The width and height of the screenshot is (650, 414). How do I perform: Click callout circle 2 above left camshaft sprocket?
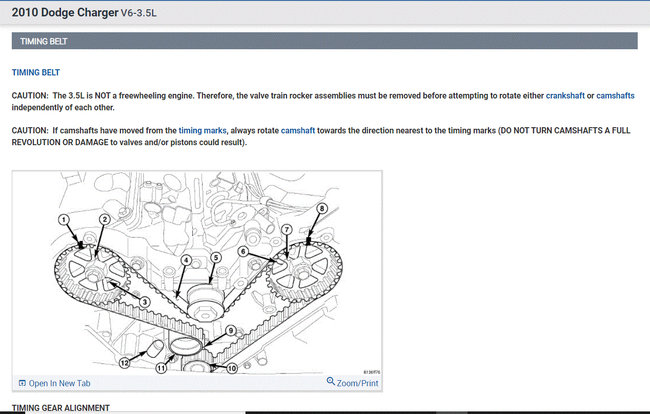[x=103, y=219]
